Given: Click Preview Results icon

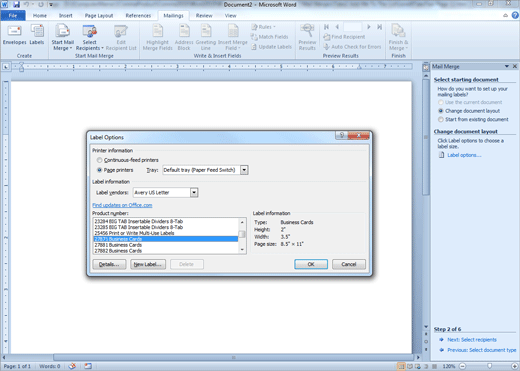Looking at the screenshot, I should tap(307, 37).
